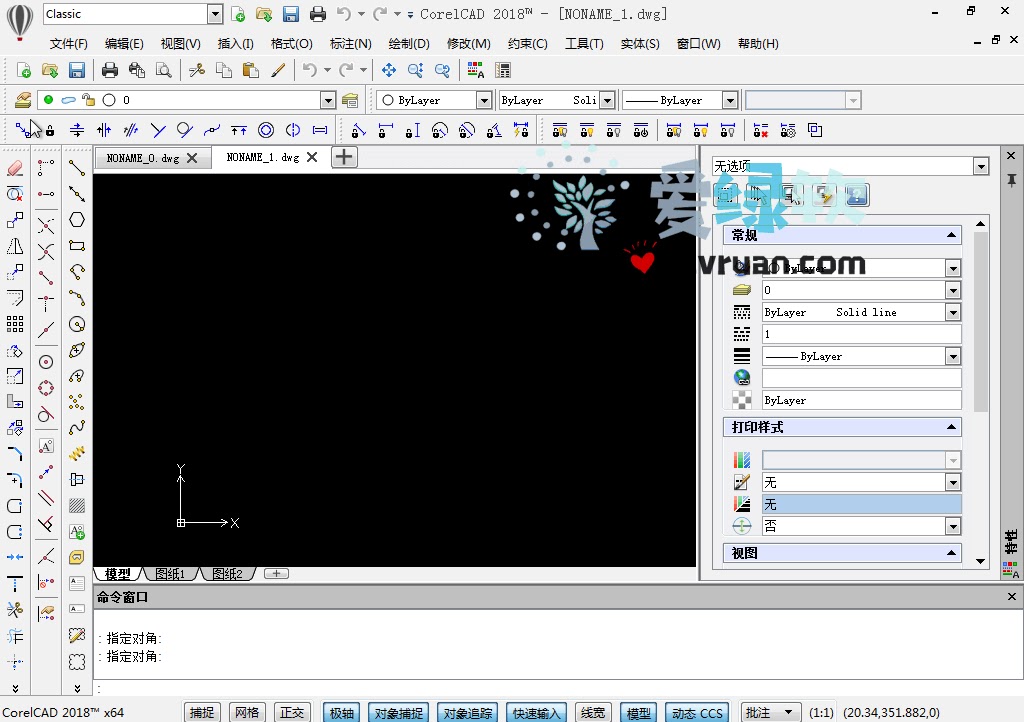
Task: Click properties panel scroll down arrow
Action: (x=980, y=561)
